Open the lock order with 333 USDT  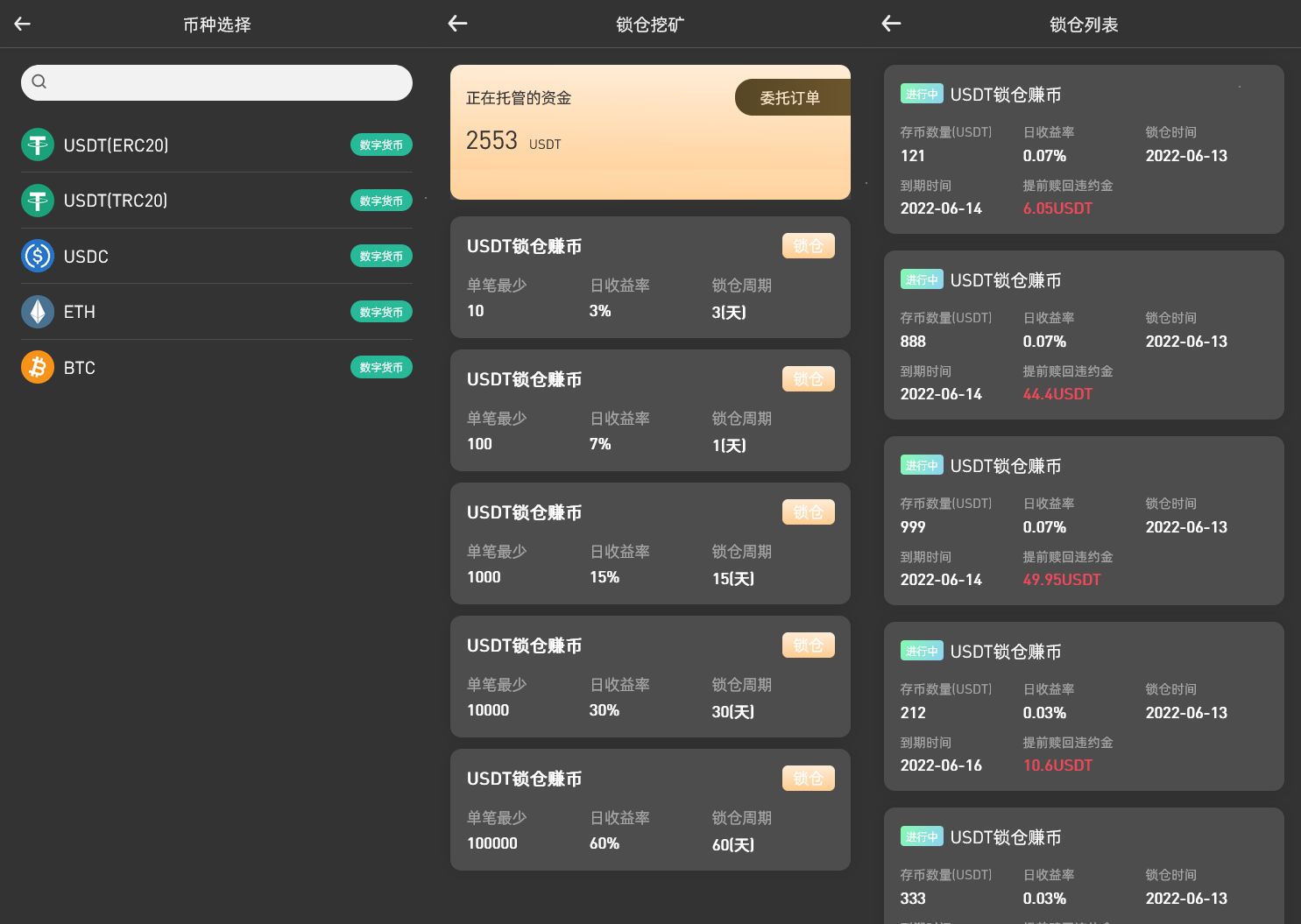pos(1084,865)
